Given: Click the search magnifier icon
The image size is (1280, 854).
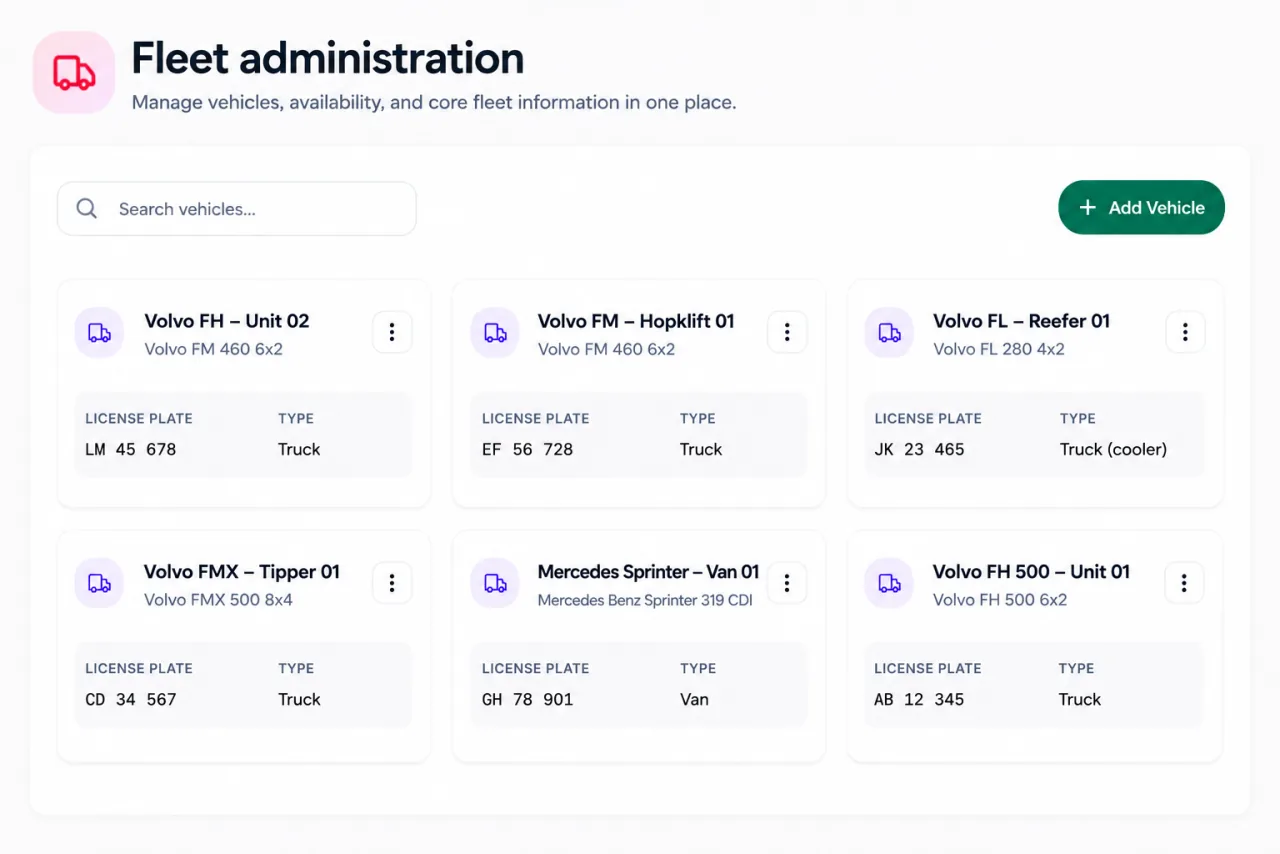Looking at the screenshot, I should click(x=87, y=208).
